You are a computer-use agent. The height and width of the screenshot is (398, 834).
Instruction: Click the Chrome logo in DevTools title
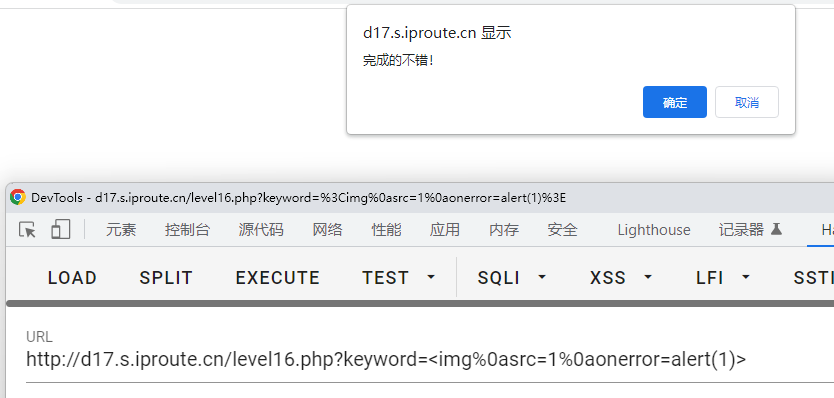[x=18, y=198]
